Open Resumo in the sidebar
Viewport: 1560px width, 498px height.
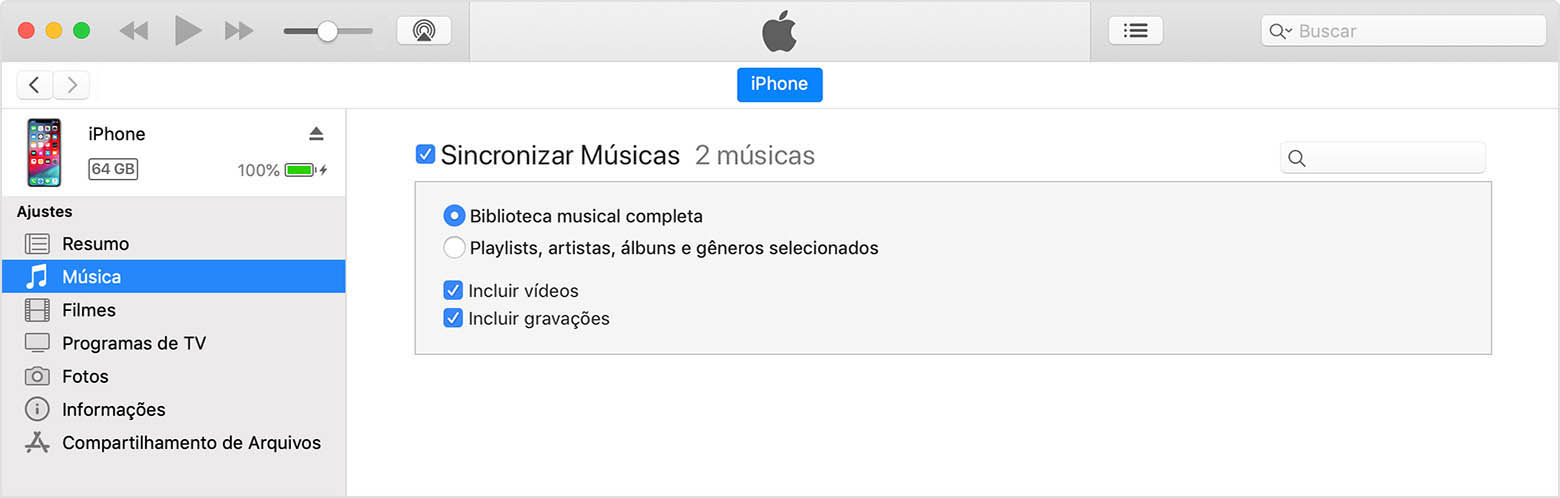tap(95, 244)
